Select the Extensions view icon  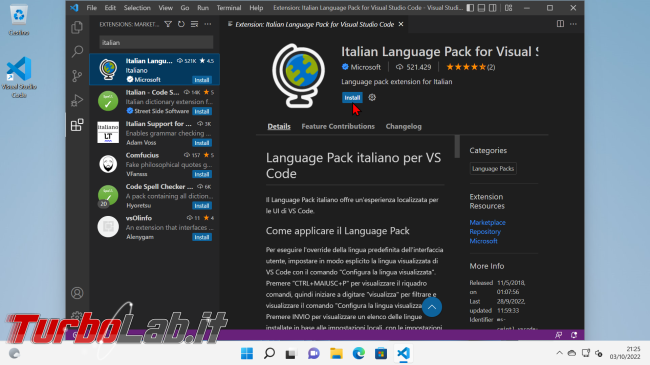(77, 125)
